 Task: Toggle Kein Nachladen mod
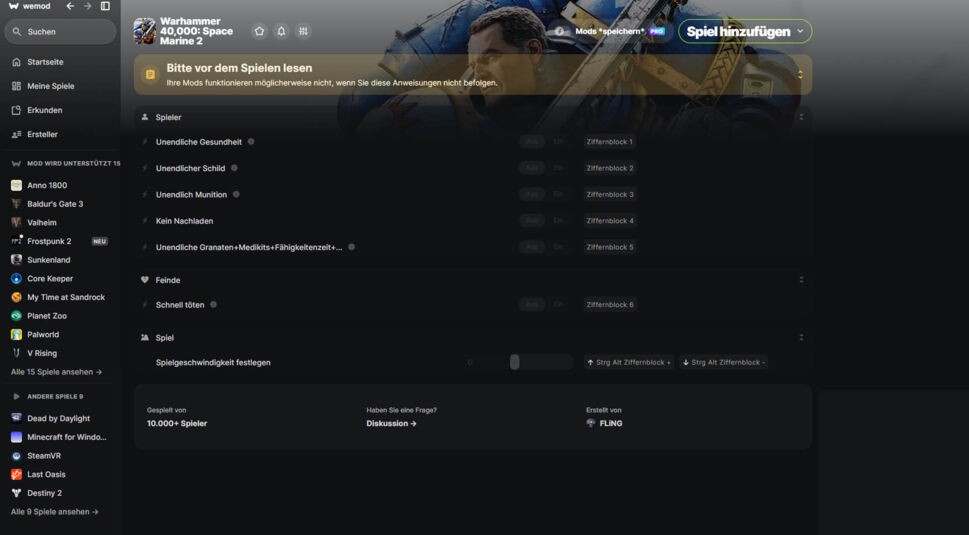pos(544,221)
